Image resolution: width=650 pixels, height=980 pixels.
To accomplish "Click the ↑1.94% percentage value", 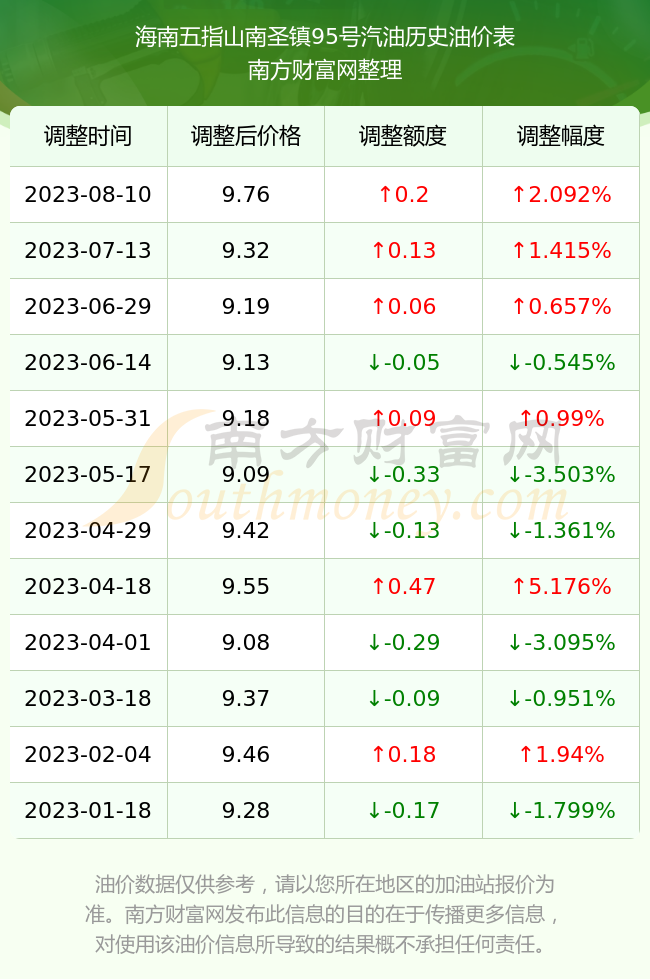I will [561, 754].
